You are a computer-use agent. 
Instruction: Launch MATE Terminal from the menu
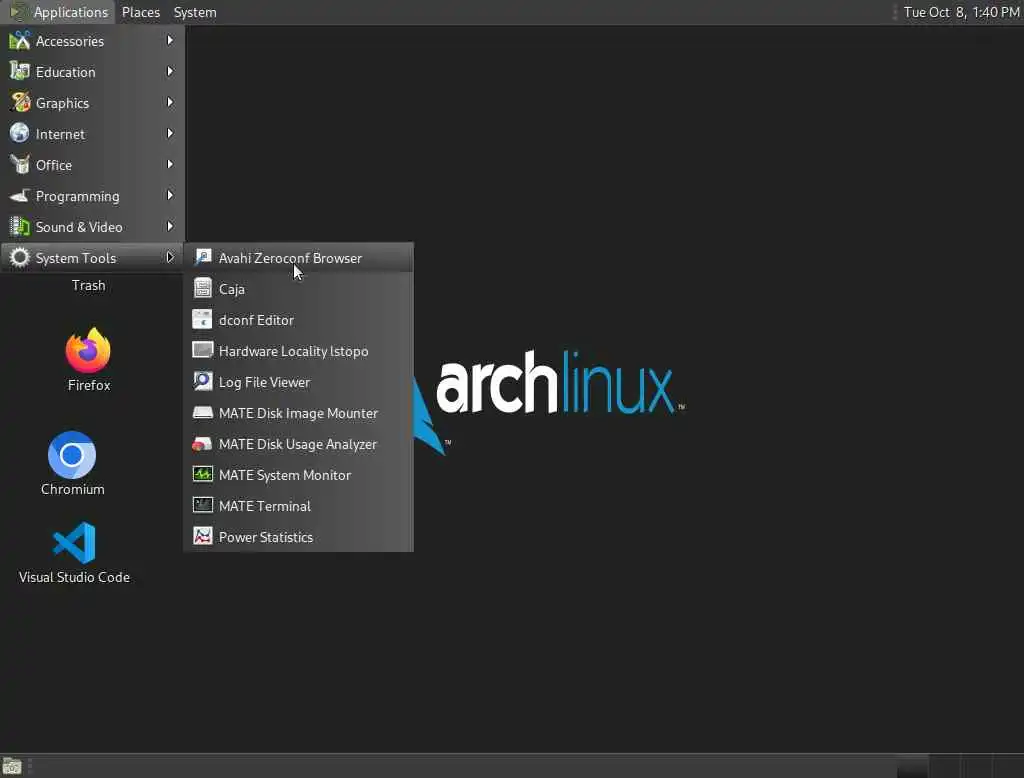[x=298, y=506]
